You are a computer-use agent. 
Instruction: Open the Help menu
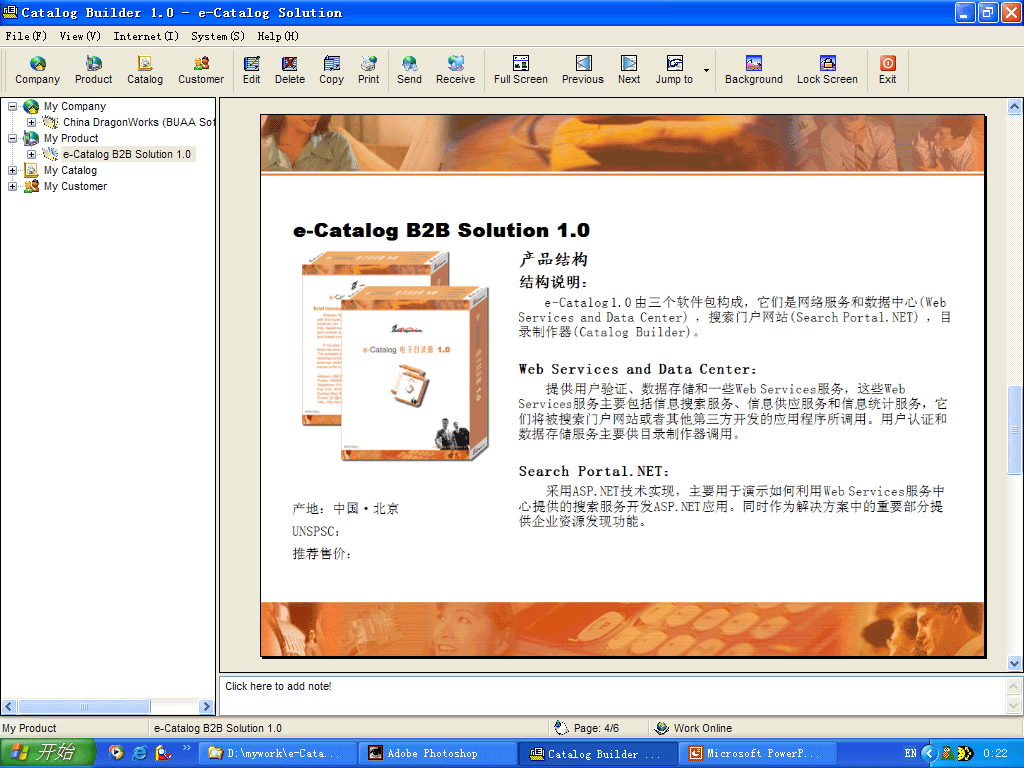click(x=278, y=36)
